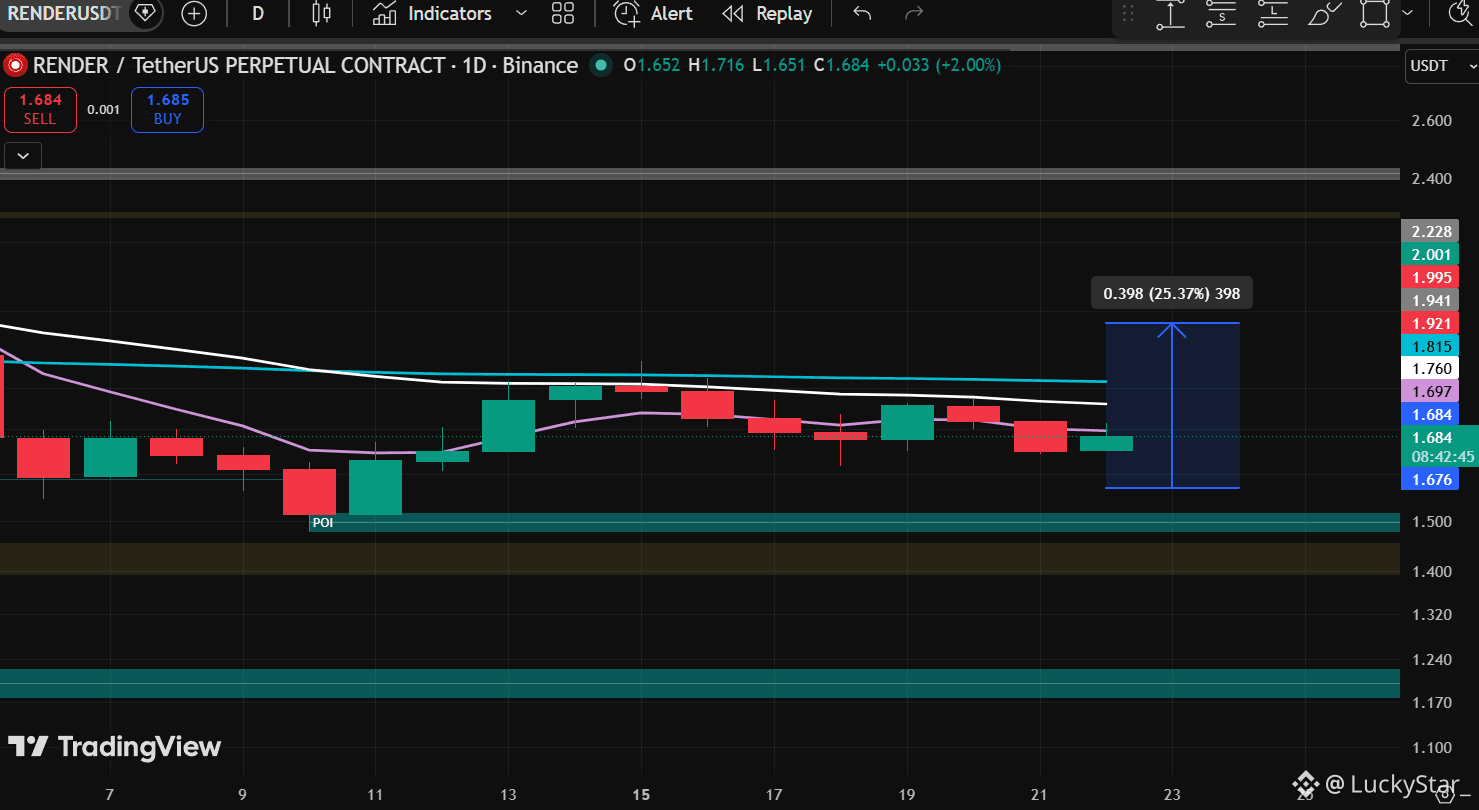
Task: Click the 2.600 price axis value
Action: pos(1431,121)
